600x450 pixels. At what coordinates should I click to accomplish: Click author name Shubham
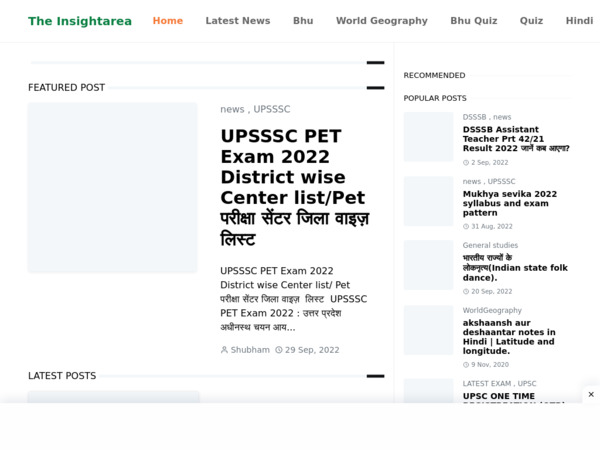click(x=250, y=350)
